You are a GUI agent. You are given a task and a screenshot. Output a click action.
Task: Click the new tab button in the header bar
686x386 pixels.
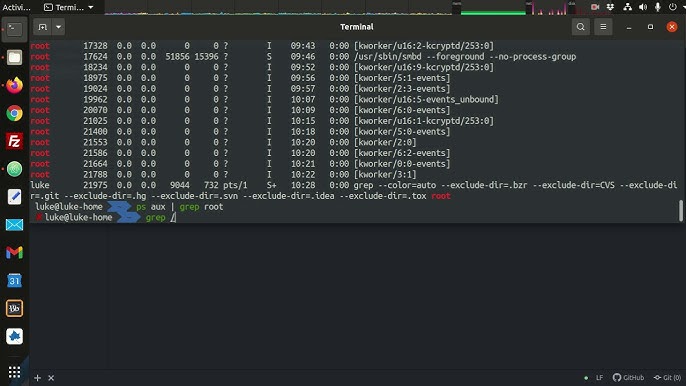point(42,27)
